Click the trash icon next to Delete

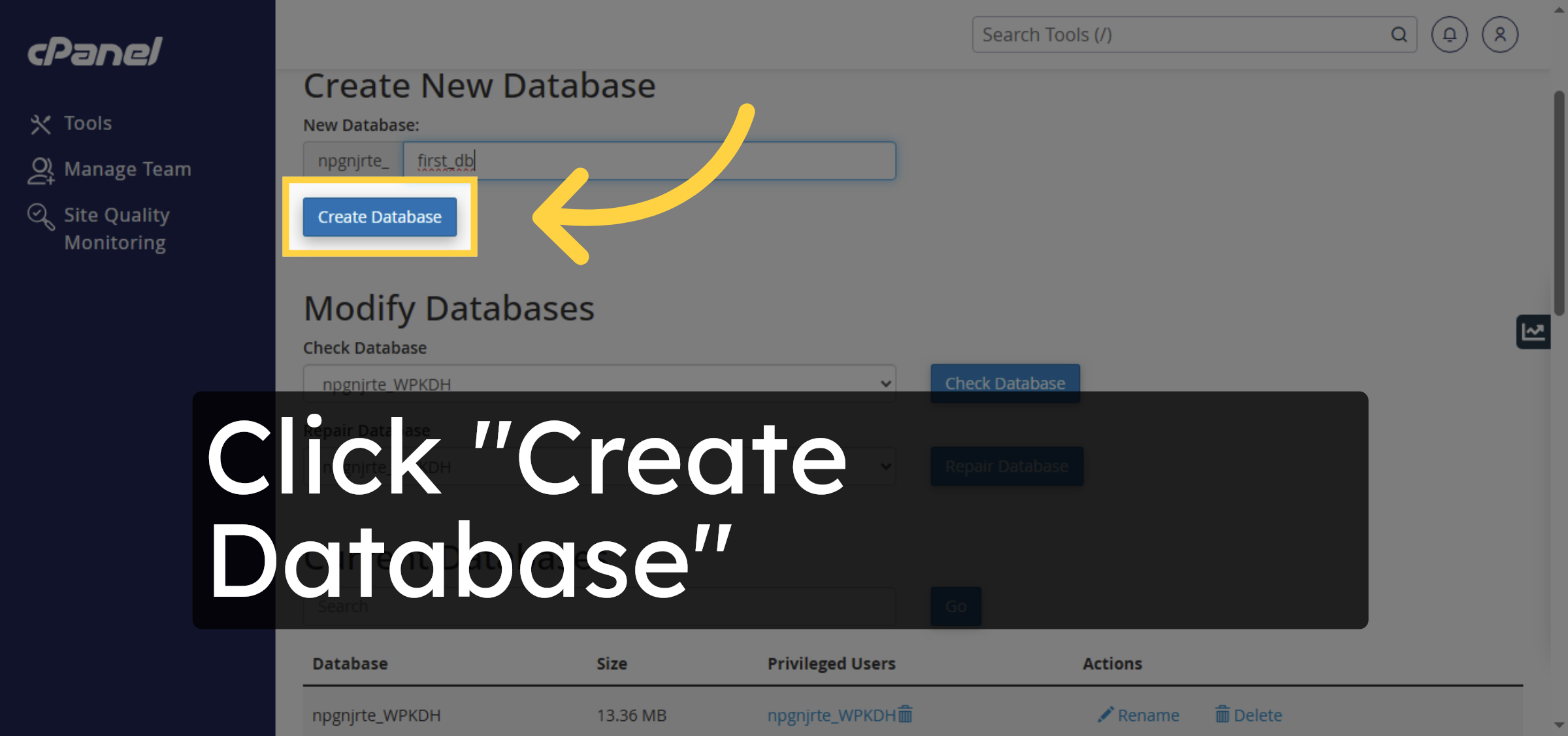1222,714
